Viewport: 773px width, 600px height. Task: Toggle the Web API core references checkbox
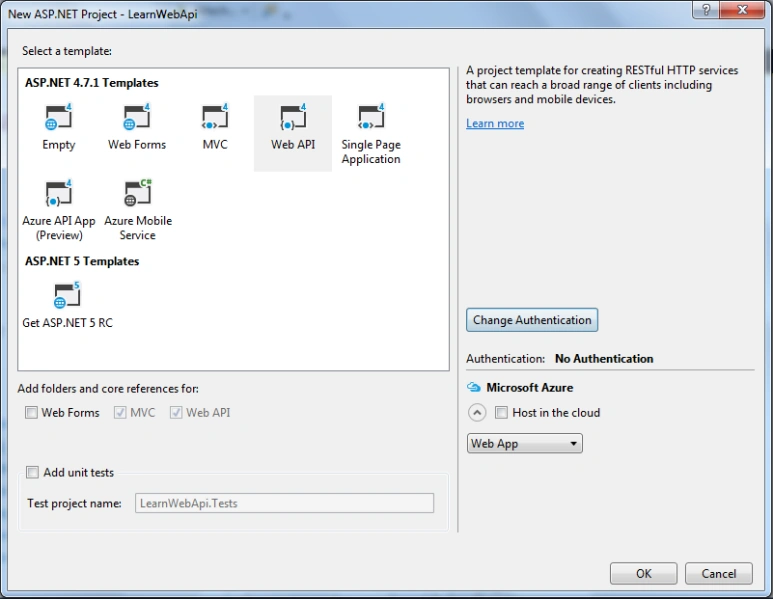coord(176,413)
